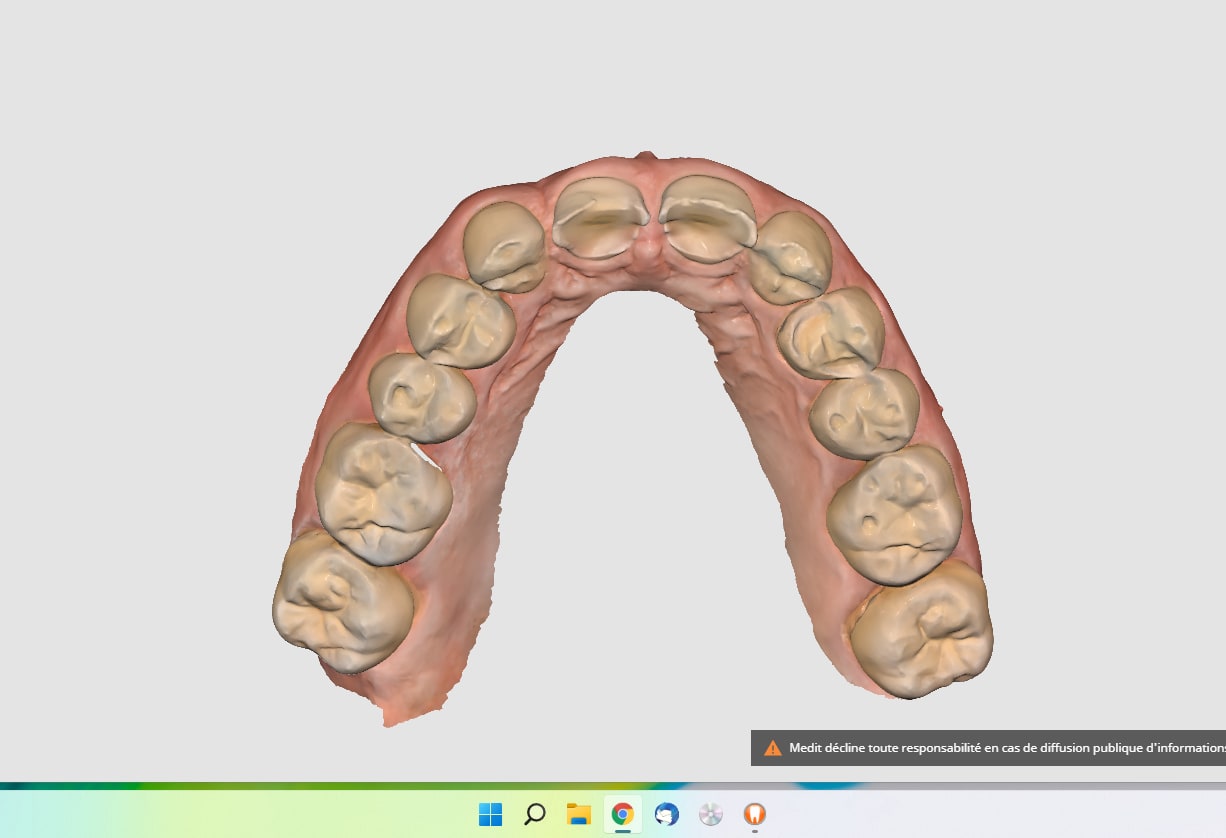
Task: Click the orange warning triangle icon
Action: tap(772, 748)
